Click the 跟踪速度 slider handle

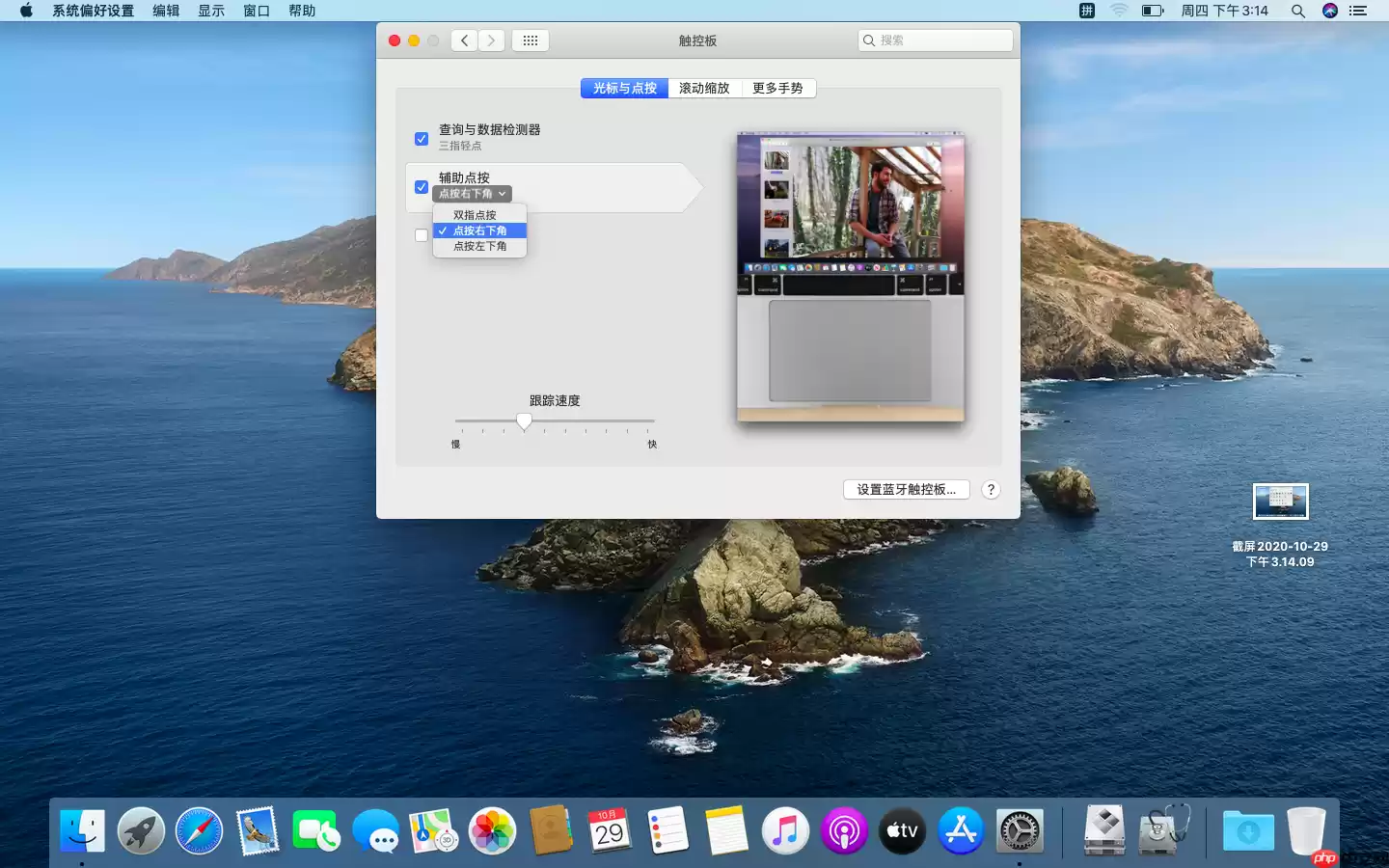(524, 421)
